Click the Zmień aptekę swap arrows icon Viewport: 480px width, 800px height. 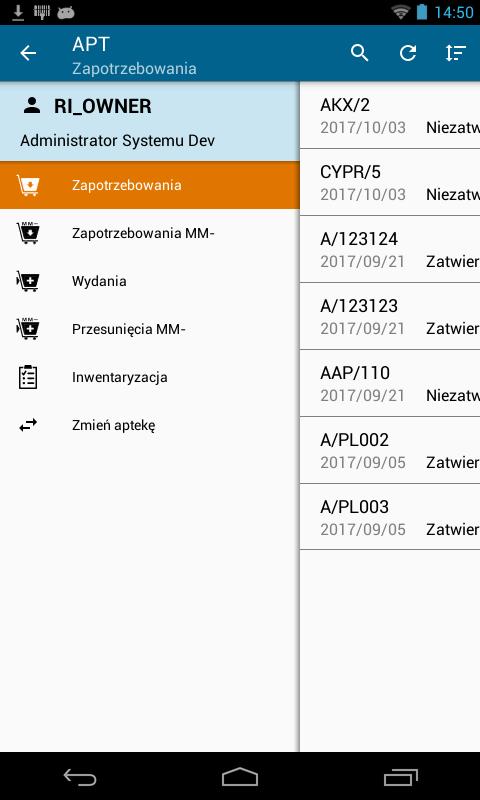click(x=28, y=425)
